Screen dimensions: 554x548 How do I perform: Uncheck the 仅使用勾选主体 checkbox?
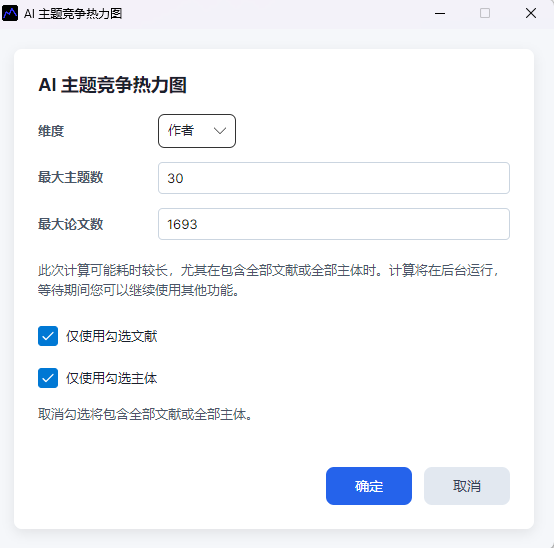point(48,378)
